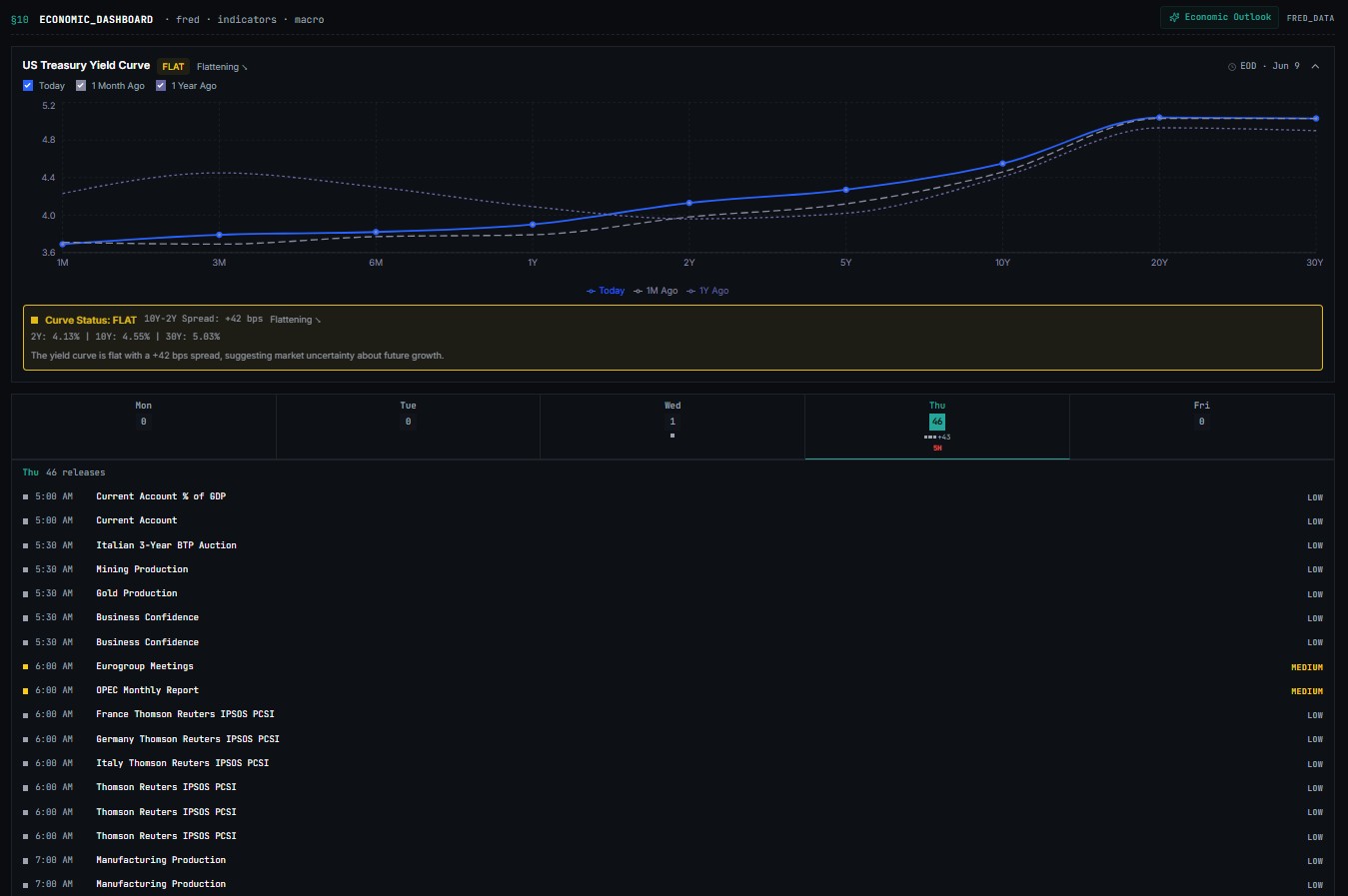Click the macro breadcrumb tag
This screenshot has width=1348, height=896.
tap(309, 19)
